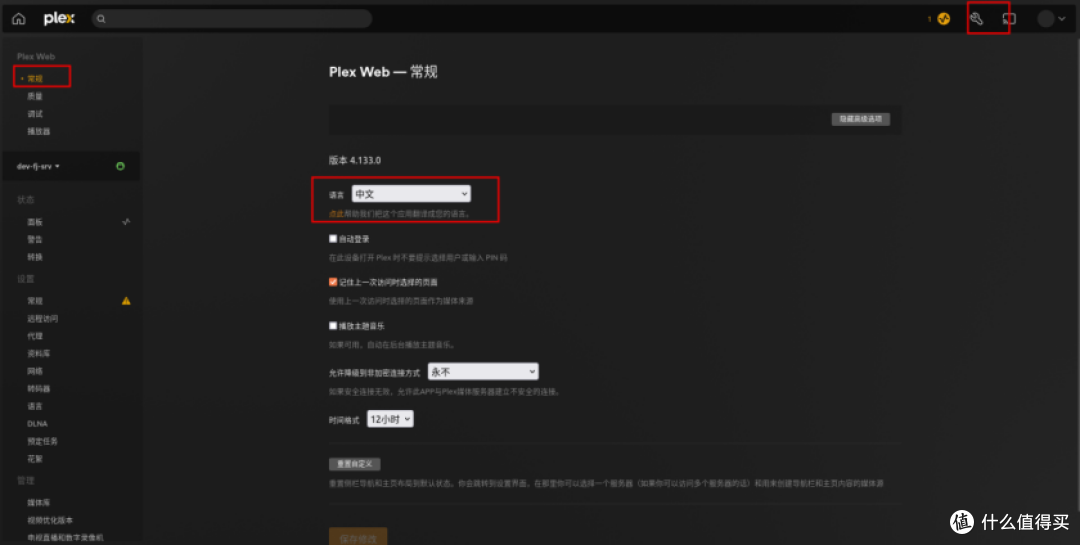Uncheck 记住上一次访问时选择的页面
This screenshot has width=1080, height=545.
tap(333, 282)
